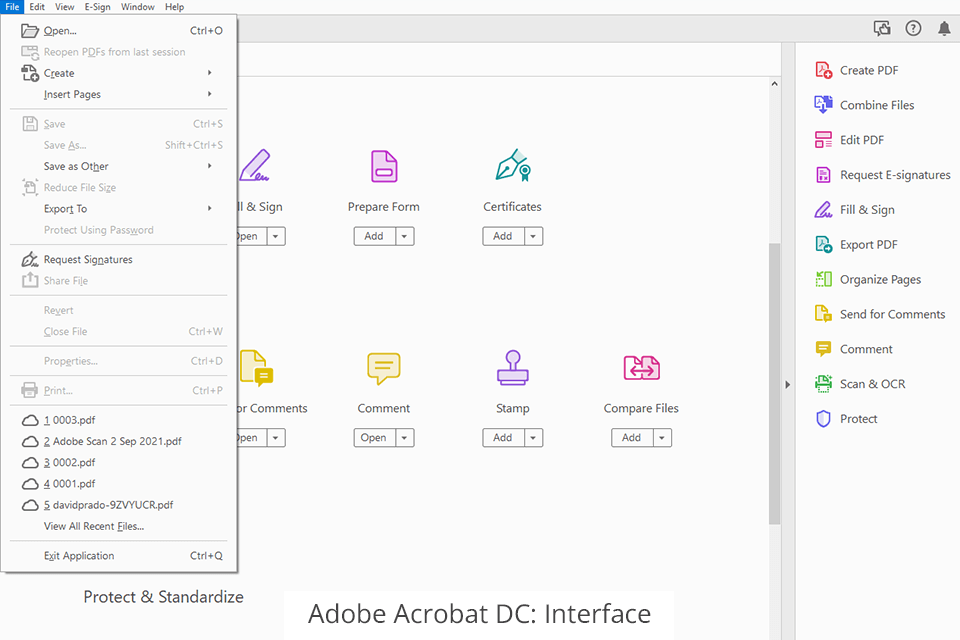Open the Edit PDF tool icon

(x=823, y=140)
